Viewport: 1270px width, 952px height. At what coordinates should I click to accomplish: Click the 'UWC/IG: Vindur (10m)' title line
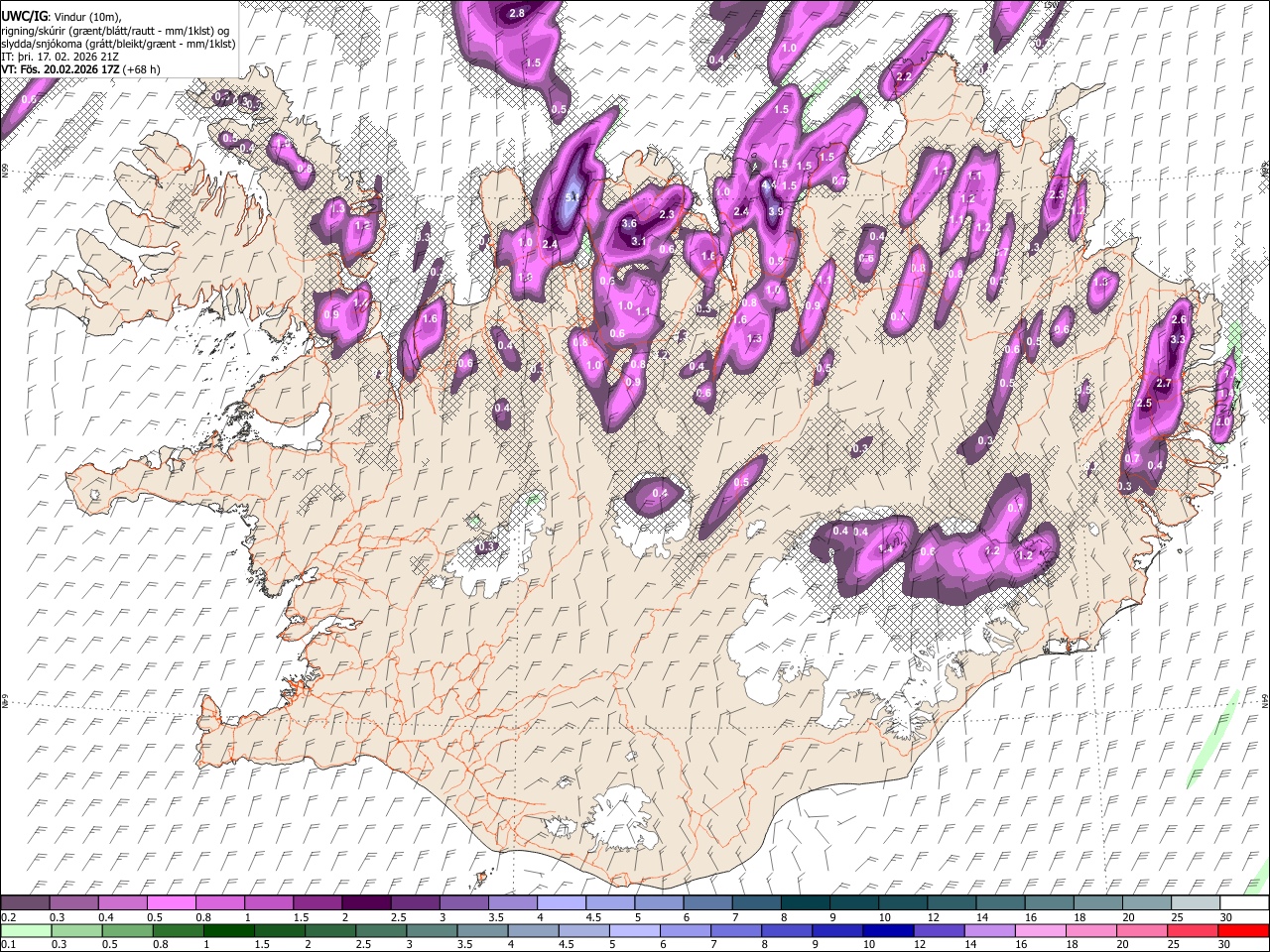coord(61,16)
